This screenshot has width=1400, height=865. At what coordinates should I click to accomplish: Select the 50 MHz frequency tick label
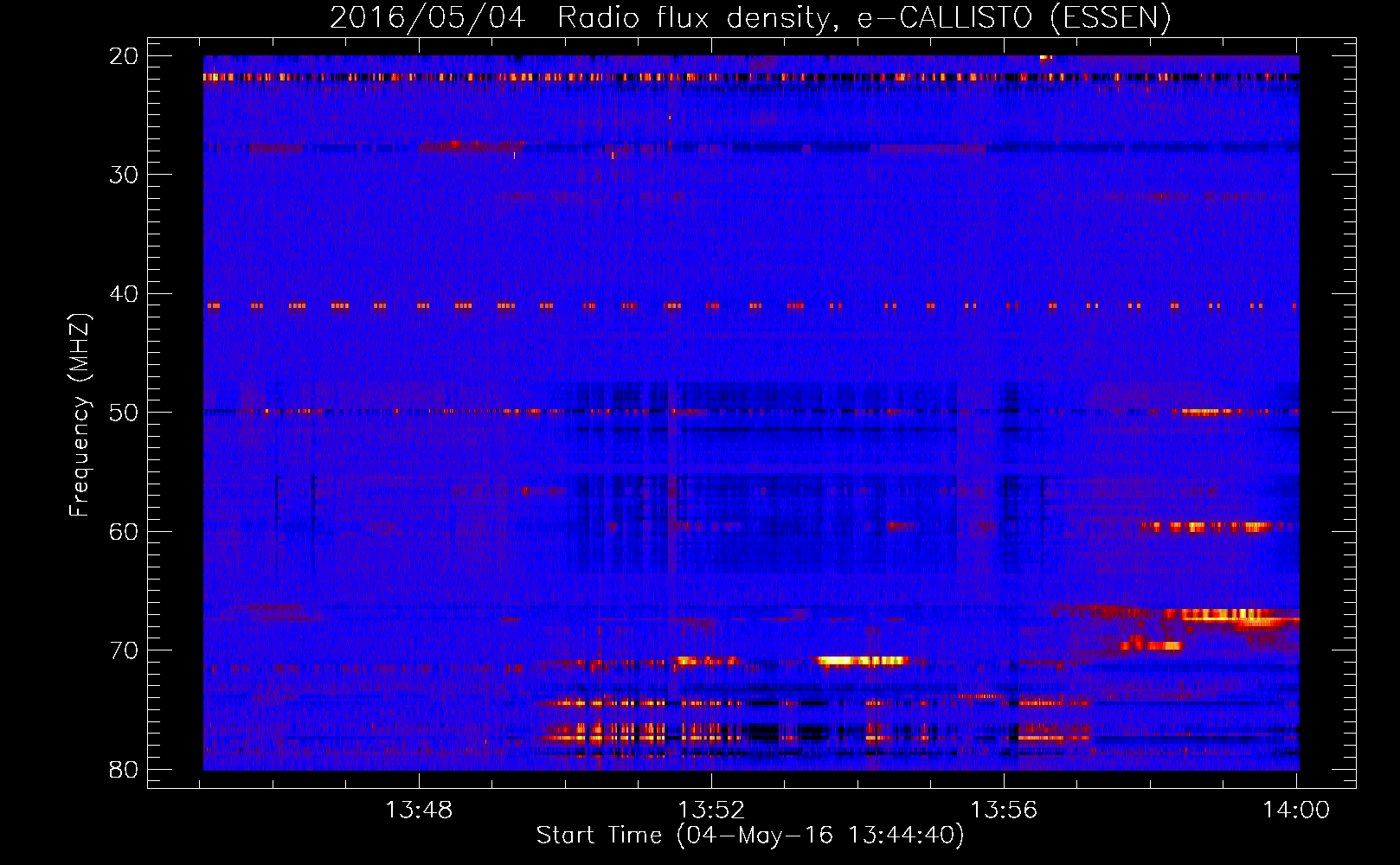pyautogui.click(x=124, y=413)
